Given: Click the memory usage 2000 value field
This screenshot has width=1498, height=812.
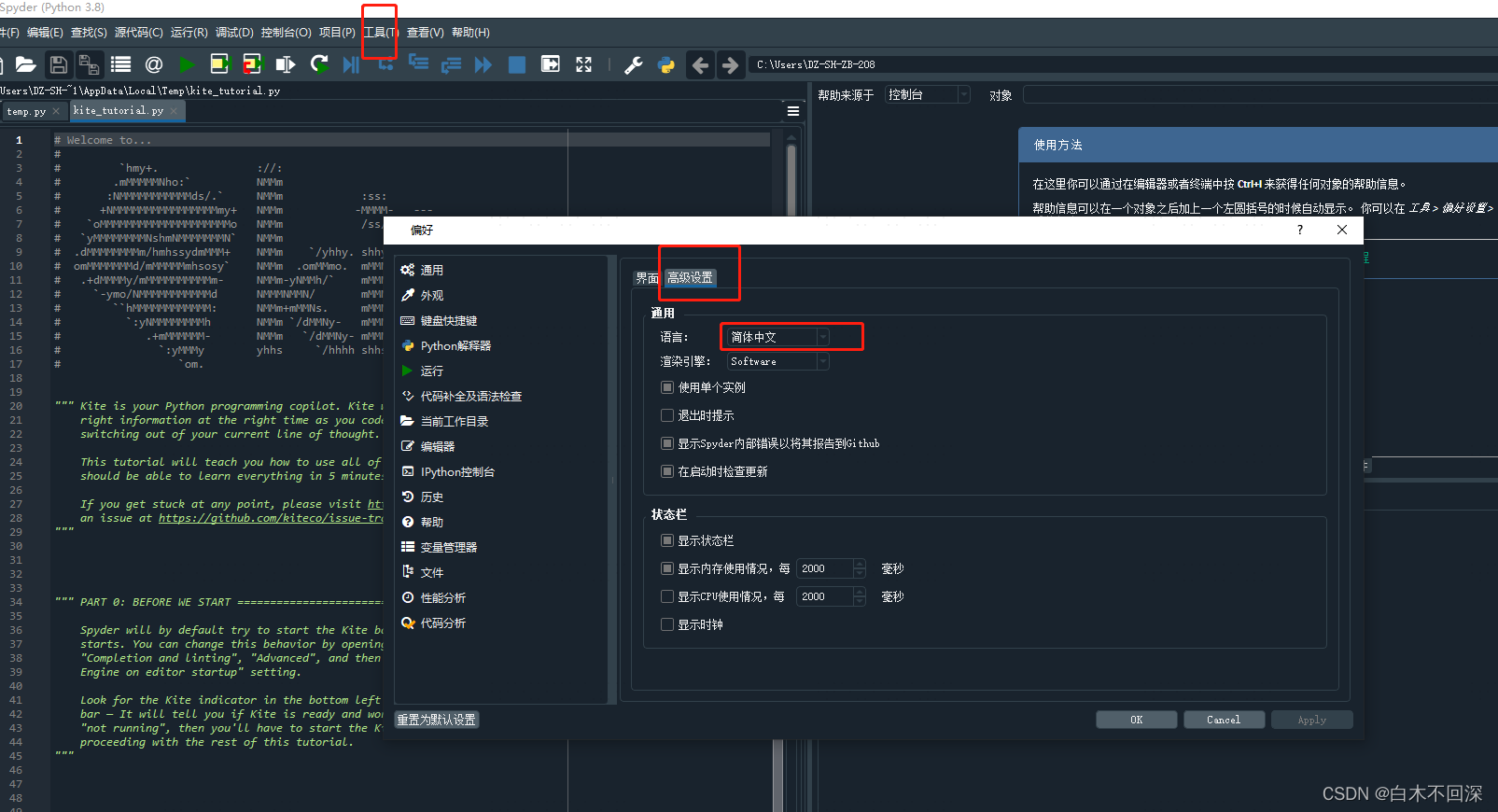Looking at the screenshot, I should pos(824,568).
